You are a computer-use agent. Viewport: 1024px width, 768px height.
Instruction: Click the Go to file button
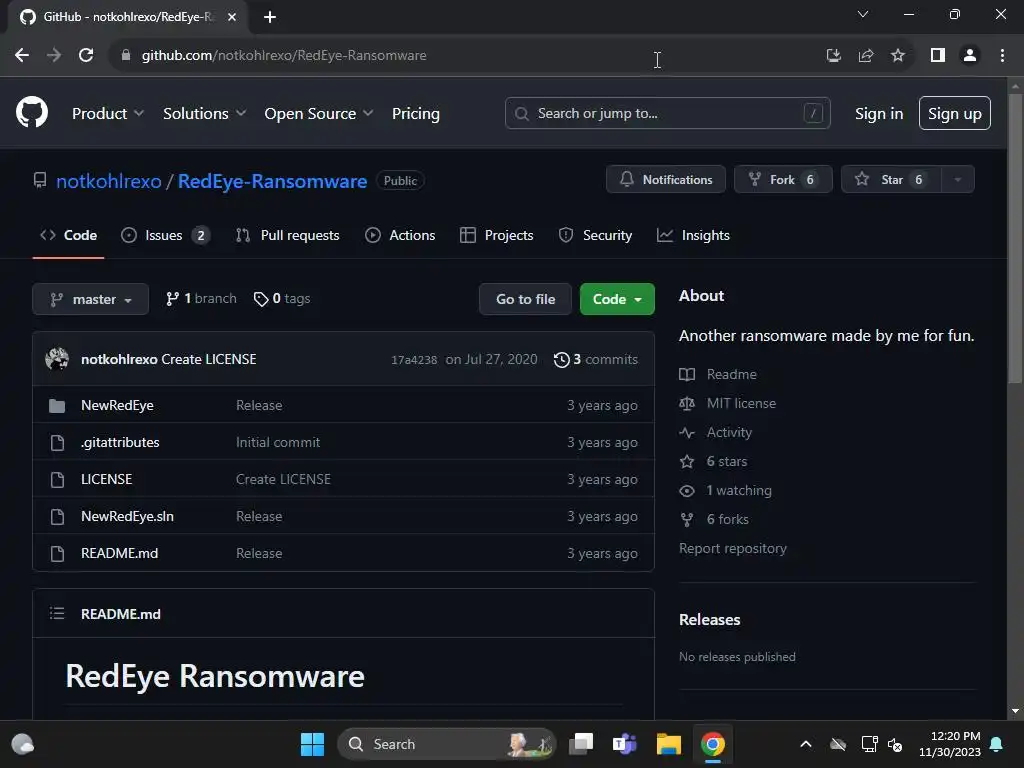pos(525,299)
